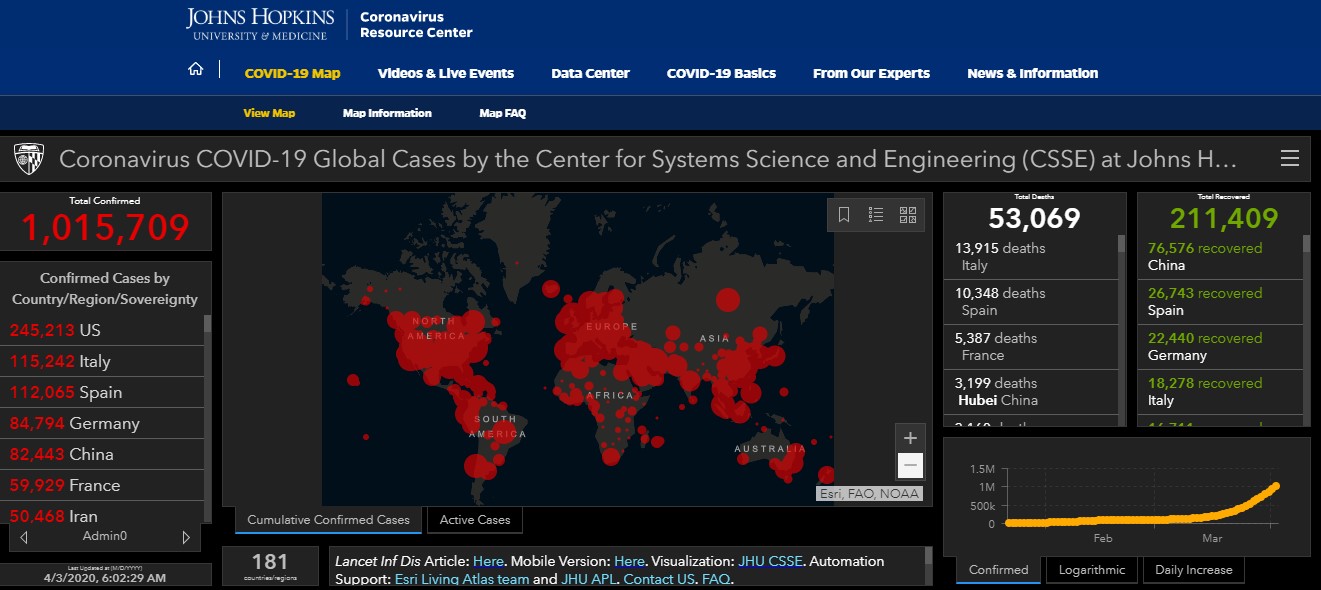This screenshot has height=590, width=1321.
Task: Select Spain 26,743 recovered entry
Action: tap(1221, 302)
